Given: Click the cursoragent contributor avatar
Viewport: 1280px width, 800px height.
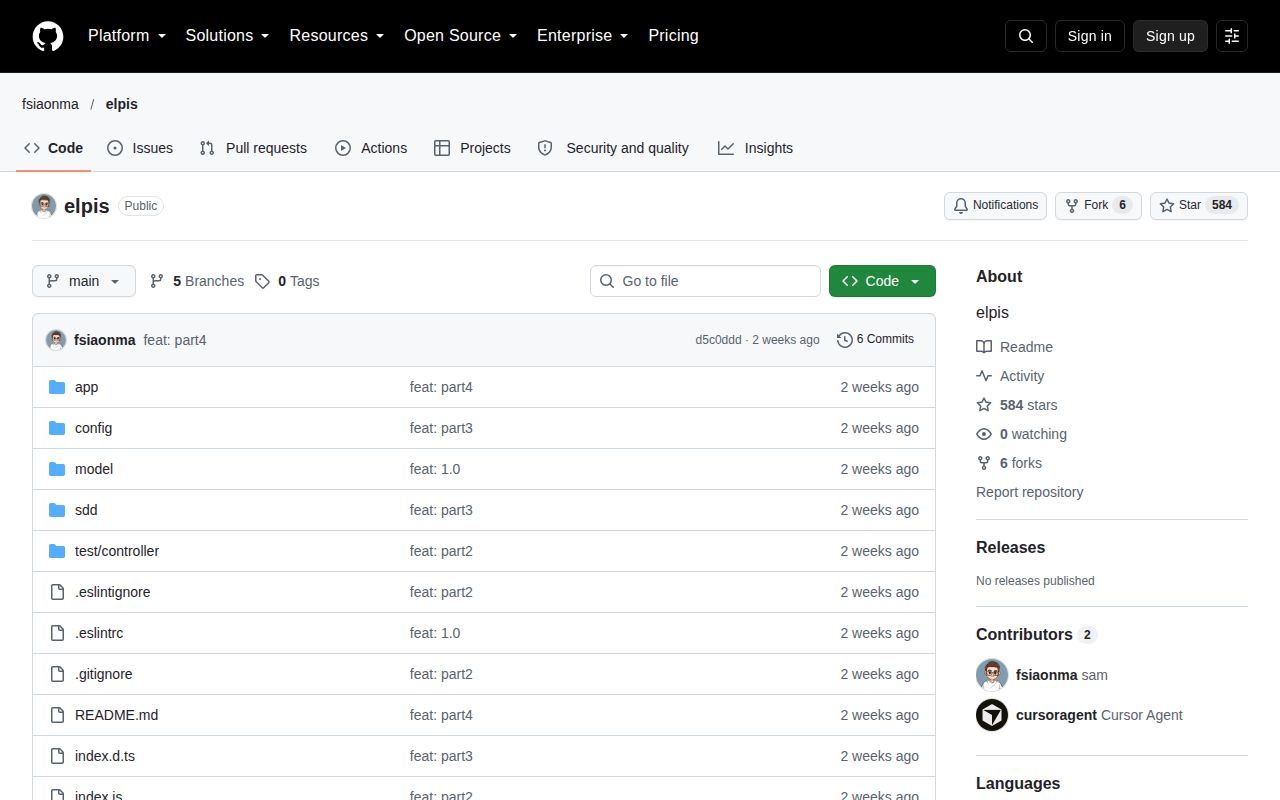Looking at the screenshot, I should click(992, 715).
